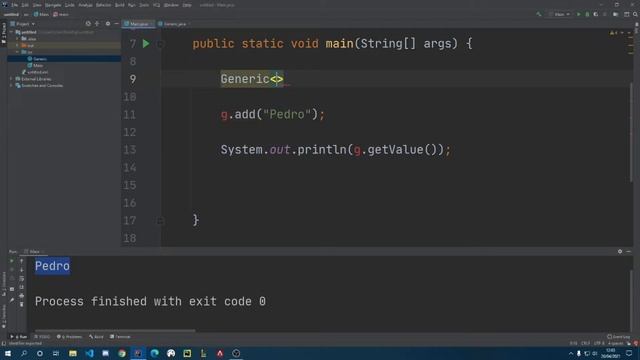Viewport: 640px width, 360px height.
Task: Collapse the untitled project root node
Action: click(11, 32)
